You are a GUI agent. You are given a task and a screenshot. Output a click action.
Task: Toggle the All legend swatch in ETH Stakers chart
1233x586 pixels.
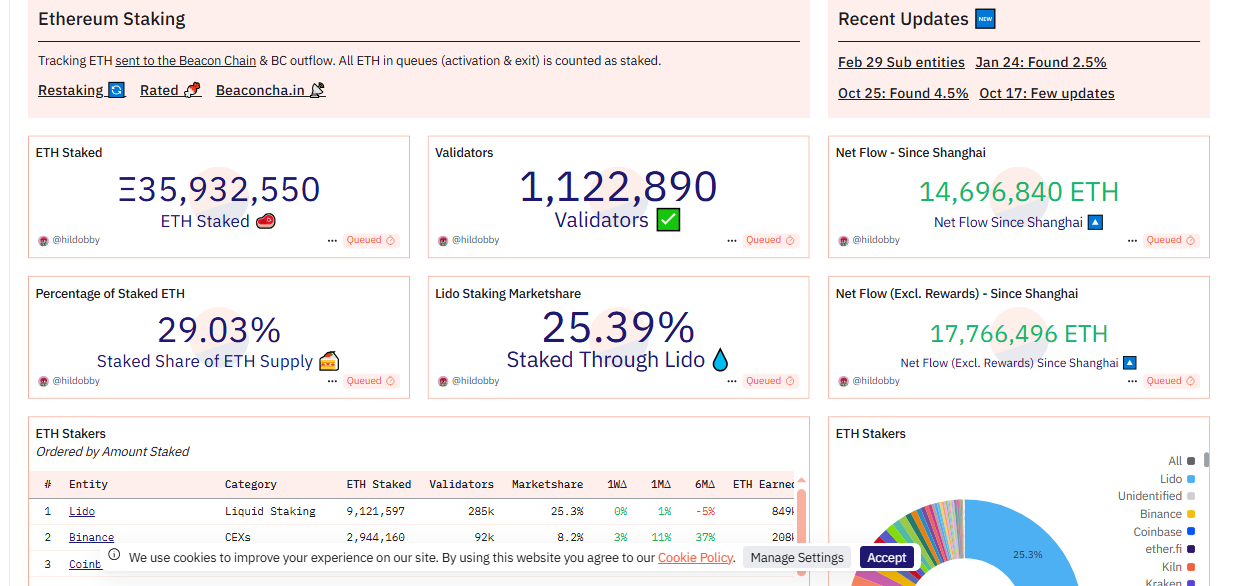[1192, 461]
